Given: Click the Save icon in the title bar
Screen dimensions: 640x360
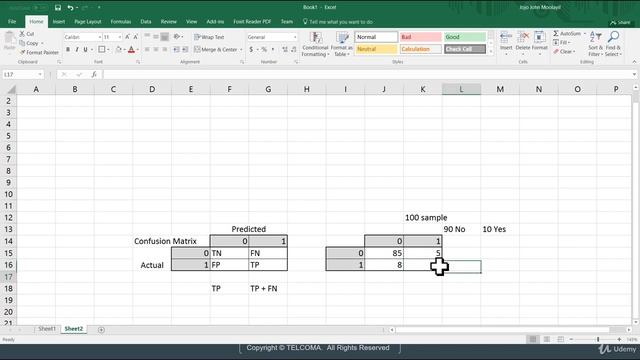Looking at the screenshot, I should (x=58, y=7).
